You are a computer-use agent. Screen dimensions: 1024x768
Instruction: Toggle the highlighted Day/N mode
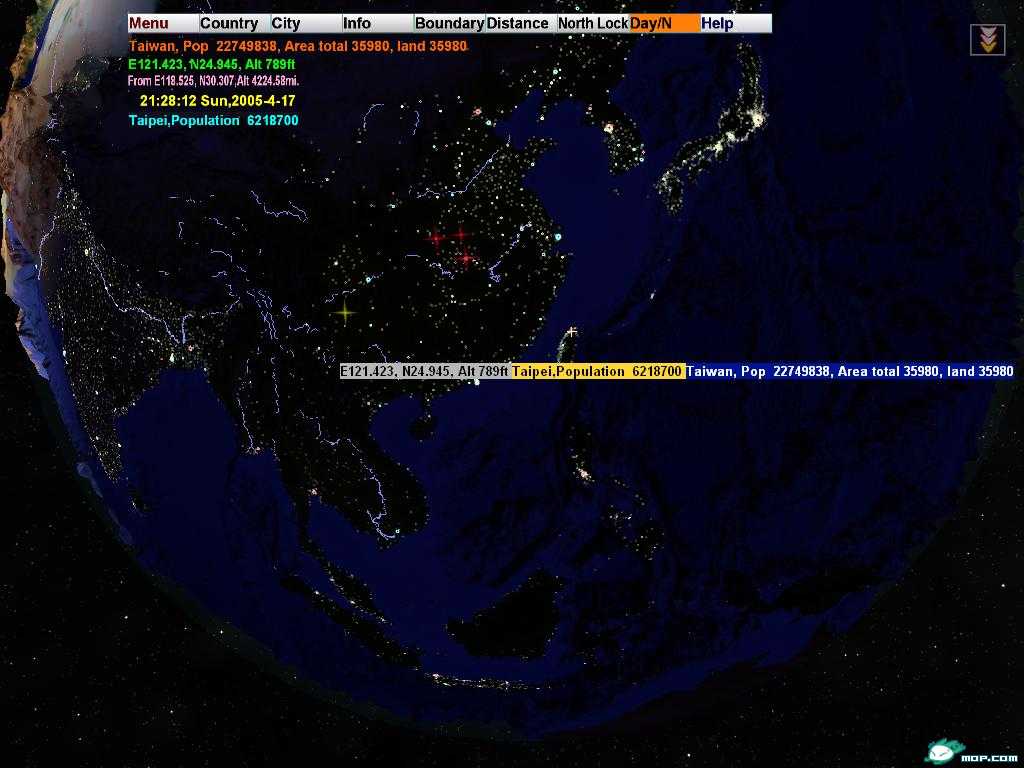pos(664,24)
